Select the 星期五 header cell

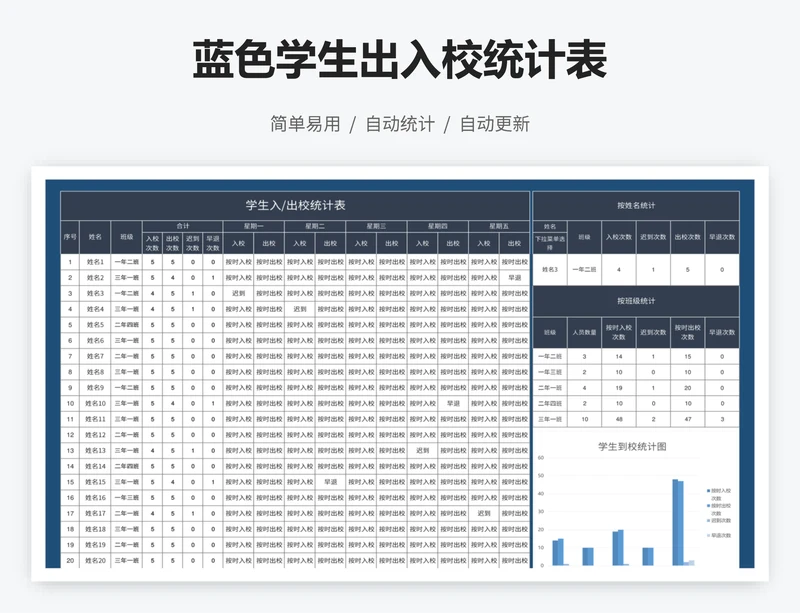499,226
